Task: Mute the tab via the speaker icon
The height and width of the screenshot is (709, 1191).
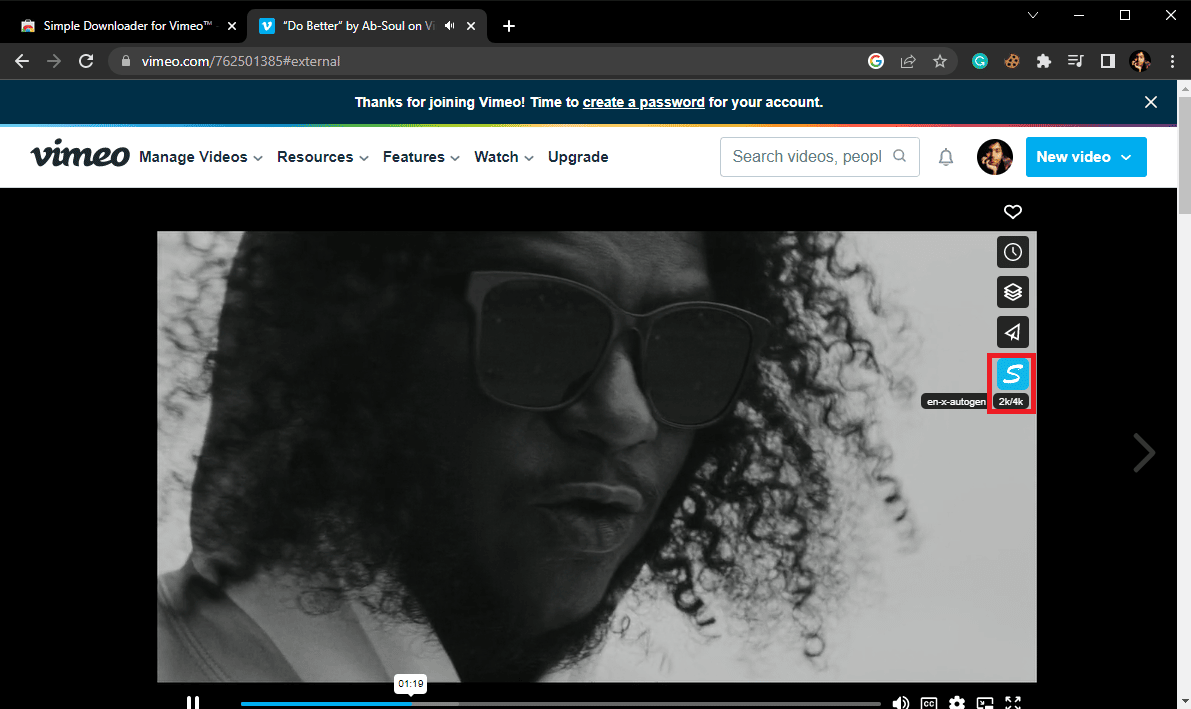Action: [450, 26]
